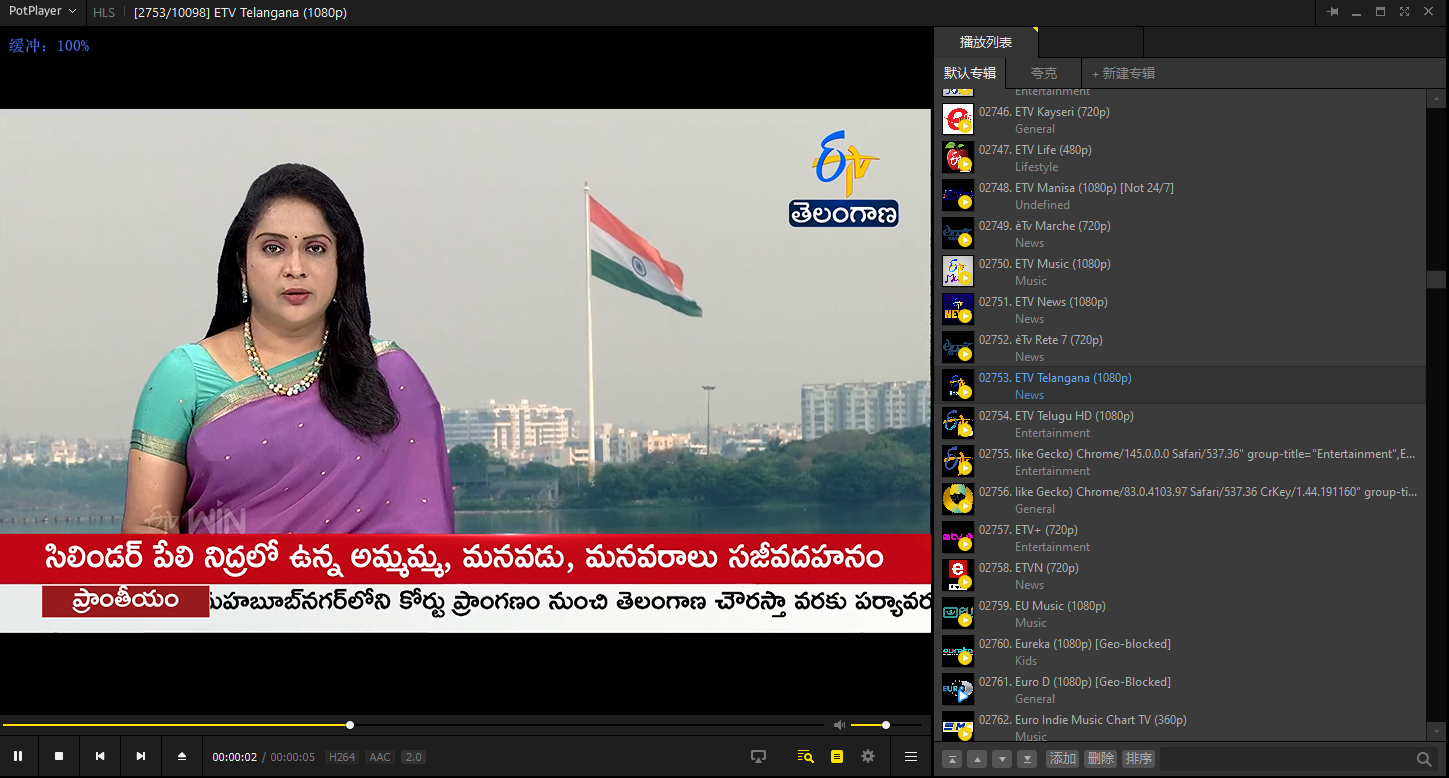Move item to bottom of playlist icon
Image resolution: width=1449 pixels, height=778 pixels.
pyautogui.click(x=1027, y=759)
